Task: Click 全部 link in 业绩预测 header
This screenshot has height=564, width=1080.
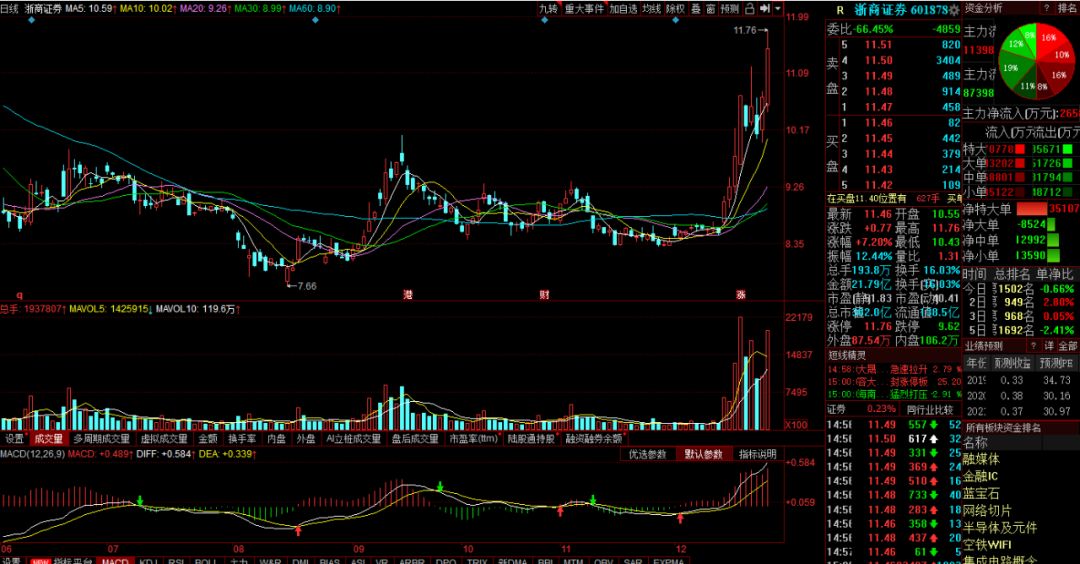Action: [1068, 346]
